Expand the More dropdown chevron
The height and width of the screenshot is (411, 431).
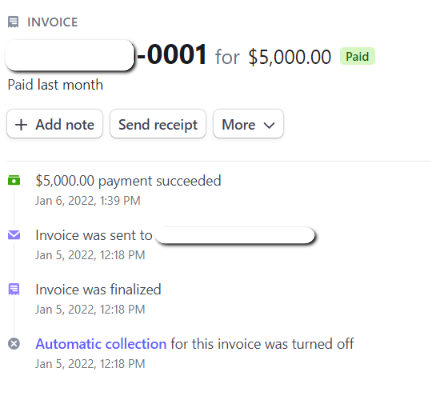coord(269,125)
